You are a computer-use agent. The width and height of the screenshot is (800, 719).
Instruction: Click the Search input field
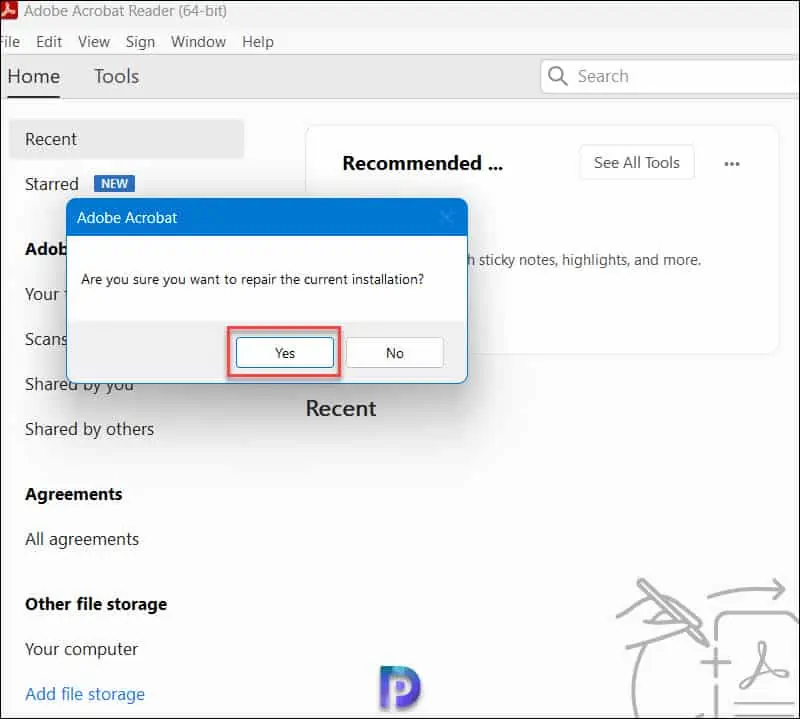coord(670,76)
